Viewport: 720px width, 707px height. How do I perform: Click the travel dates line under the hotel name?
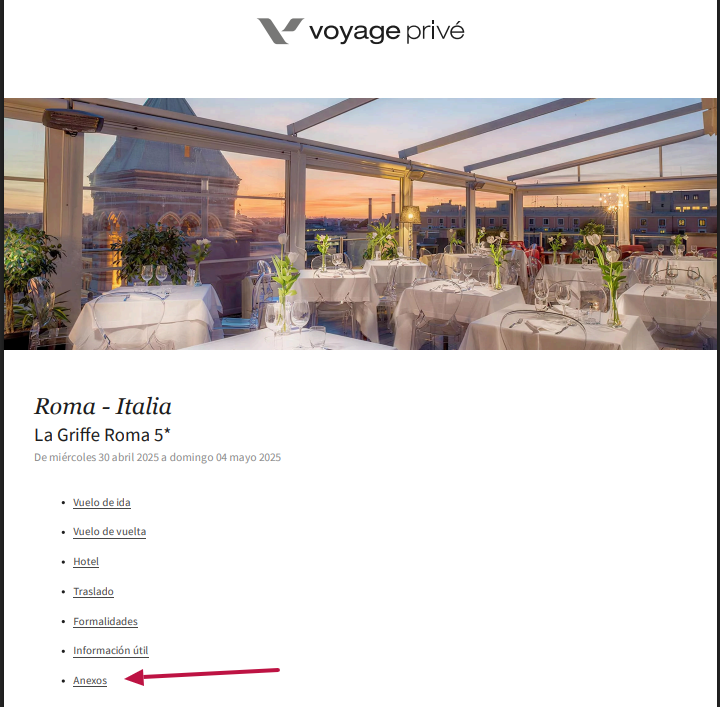tap(158, 457)
